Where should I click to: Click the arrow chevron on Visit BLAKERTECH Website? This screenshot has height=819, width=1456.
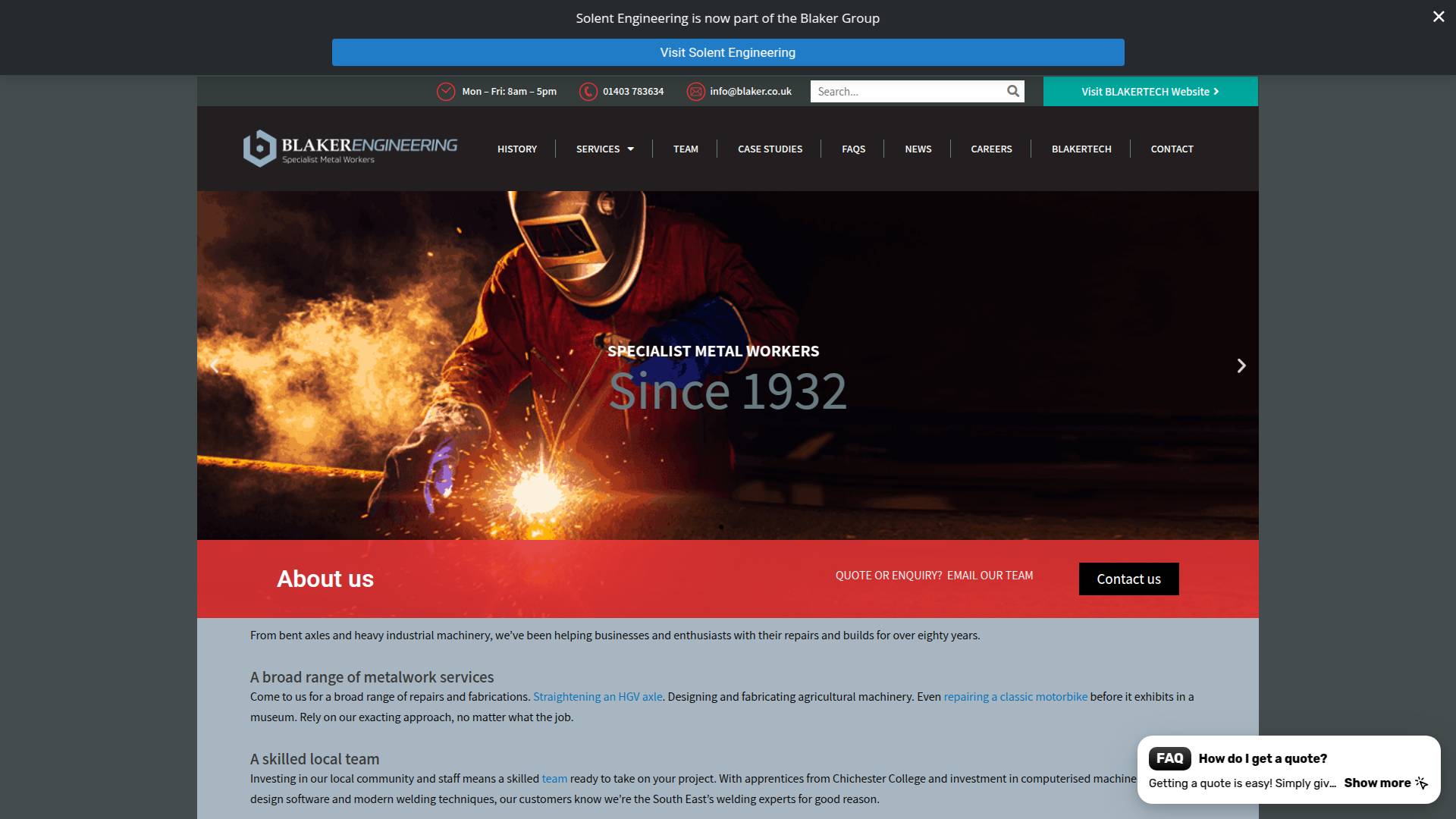pos(1216,91)
